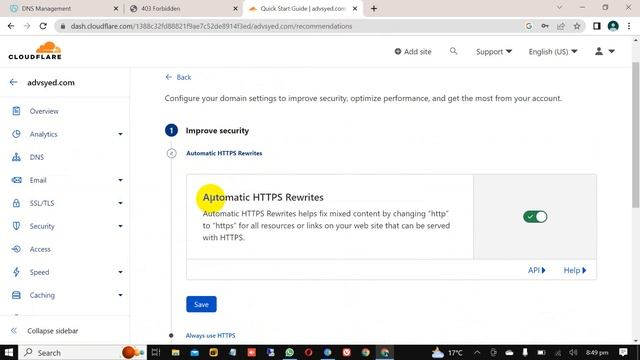The width and height of the screenshot is (640, 360).
Task: Open the Chrome profile avatar
Action: (x=613, y=26)
